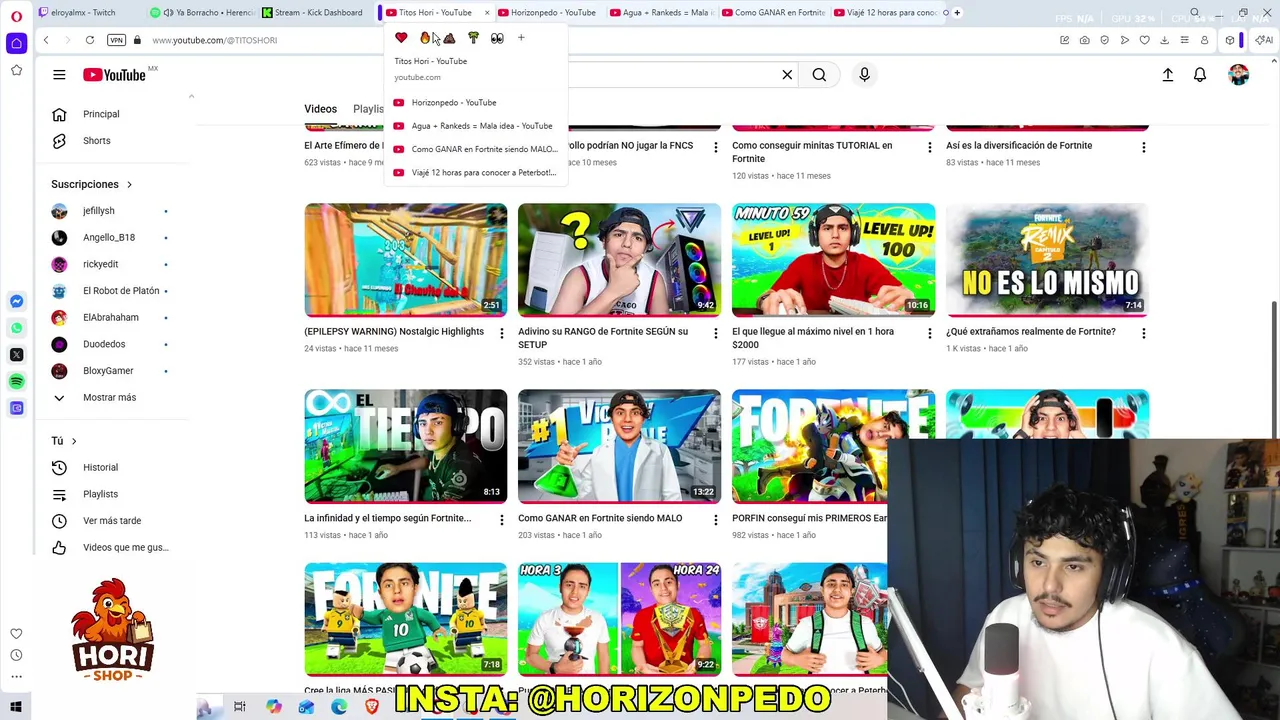This screenshot has width=1280, height=720.
Task: Open X (Twitter) in Opera sidebar
Action: (x=16, y=355)
